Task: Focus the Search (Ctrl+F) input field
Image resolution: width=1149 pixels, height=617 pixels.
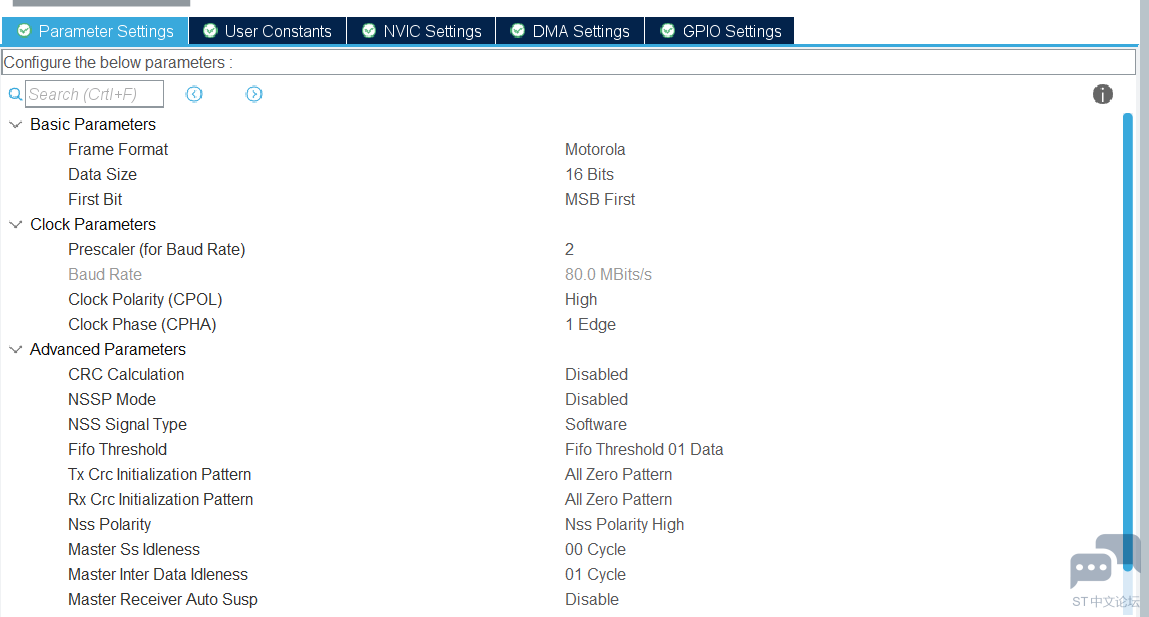Action: pos(94,94)
